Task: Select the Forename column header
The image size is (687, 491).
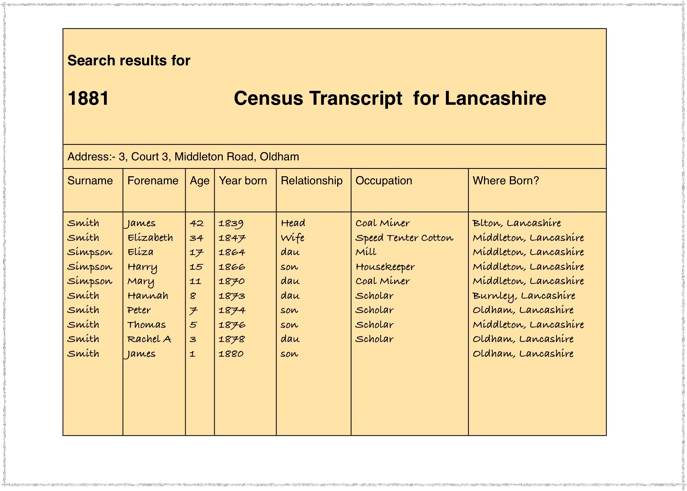Action: click(x=153, y=181)
